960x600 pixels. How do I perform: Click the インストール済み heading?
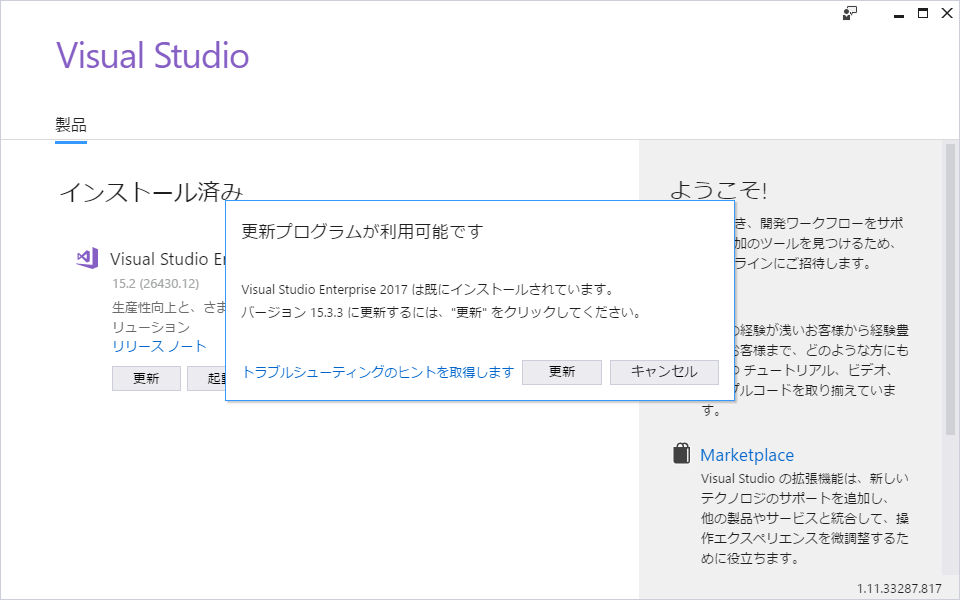point(151,192)
